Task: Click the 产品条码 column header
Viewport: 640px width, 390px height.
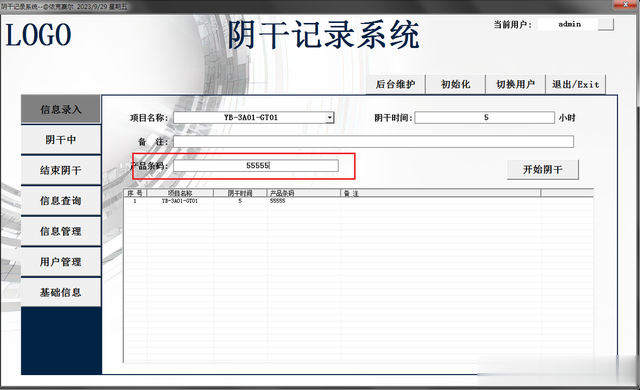Action: pos(304,193)
